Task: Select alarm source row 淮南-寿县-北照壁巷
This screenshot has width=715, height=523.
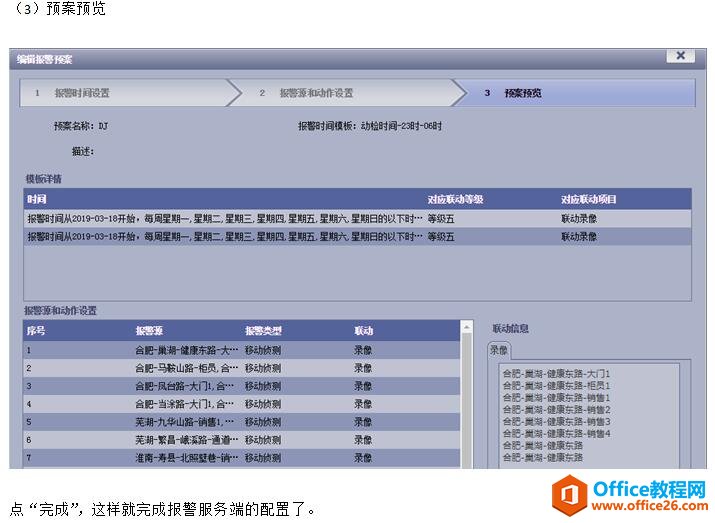Action: (x=187, y=458)
